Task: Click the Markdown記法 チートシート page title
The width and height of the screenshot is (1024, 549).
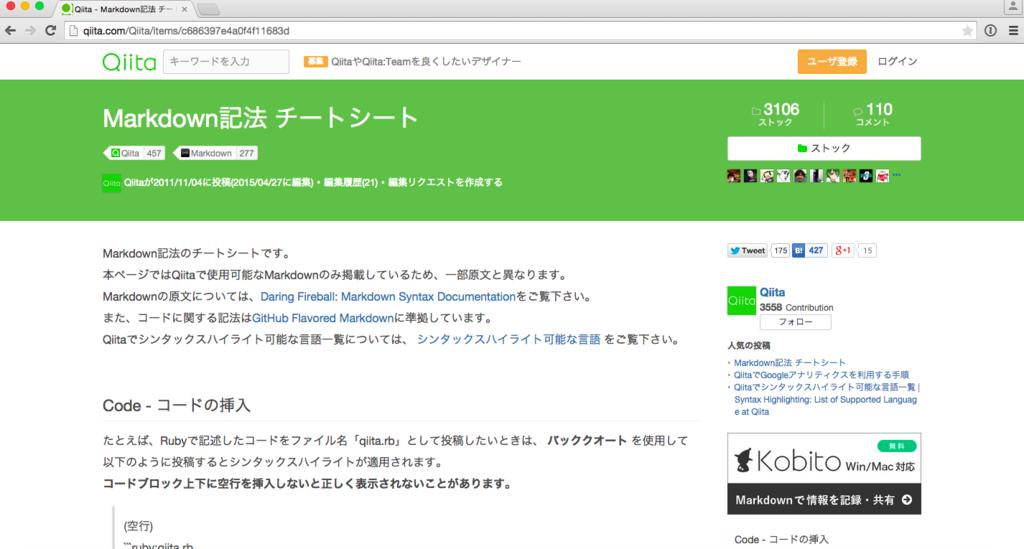Action: [x=260, y=118]
